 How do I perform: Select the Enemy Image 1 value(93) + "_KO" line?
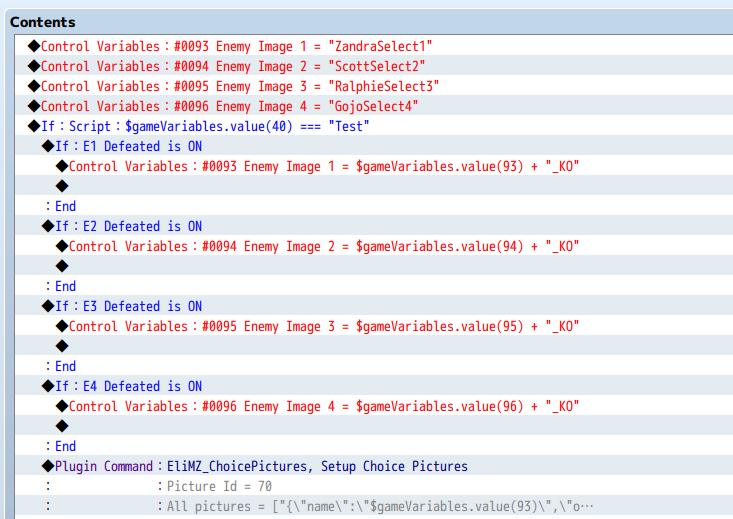click(x=374, y=166)
